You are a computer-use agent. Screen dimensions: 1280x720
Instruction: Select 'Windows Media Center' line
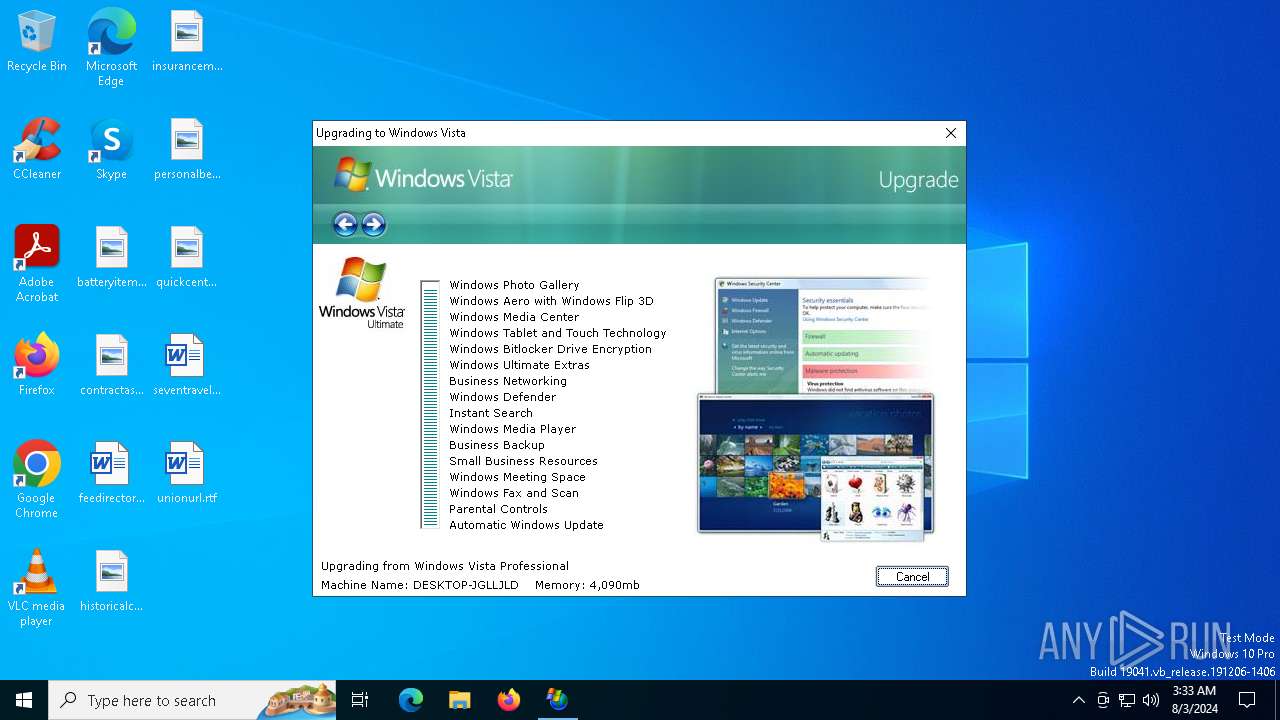[514, 317]
